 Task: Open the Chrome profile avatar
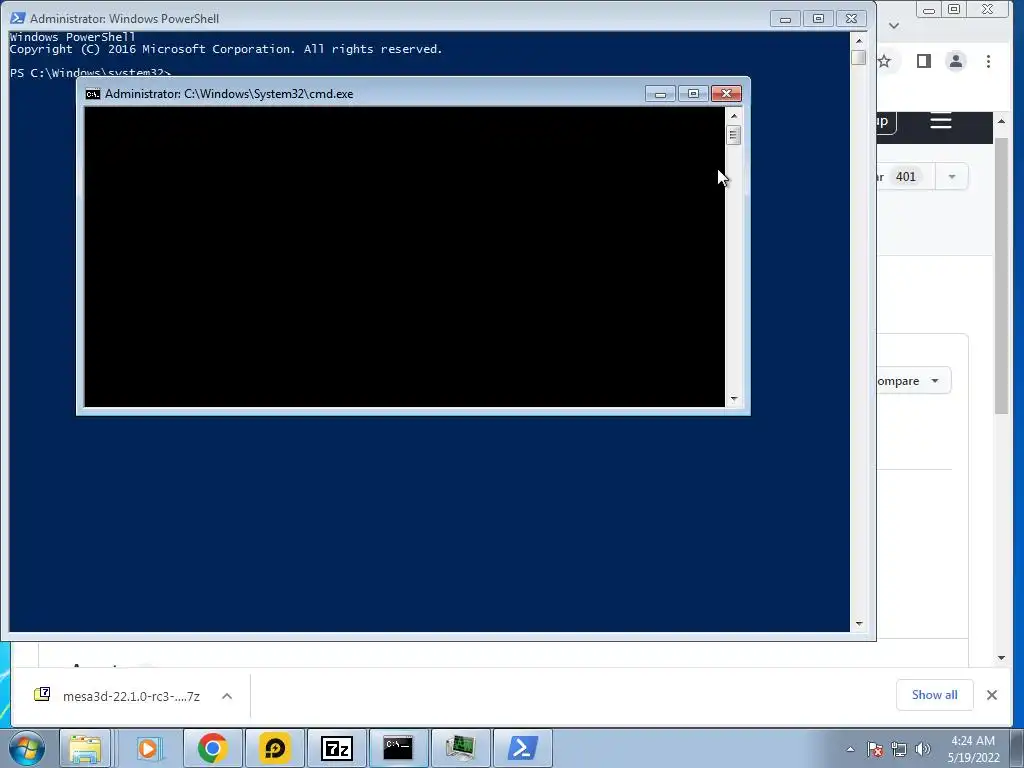pos(956,61)
